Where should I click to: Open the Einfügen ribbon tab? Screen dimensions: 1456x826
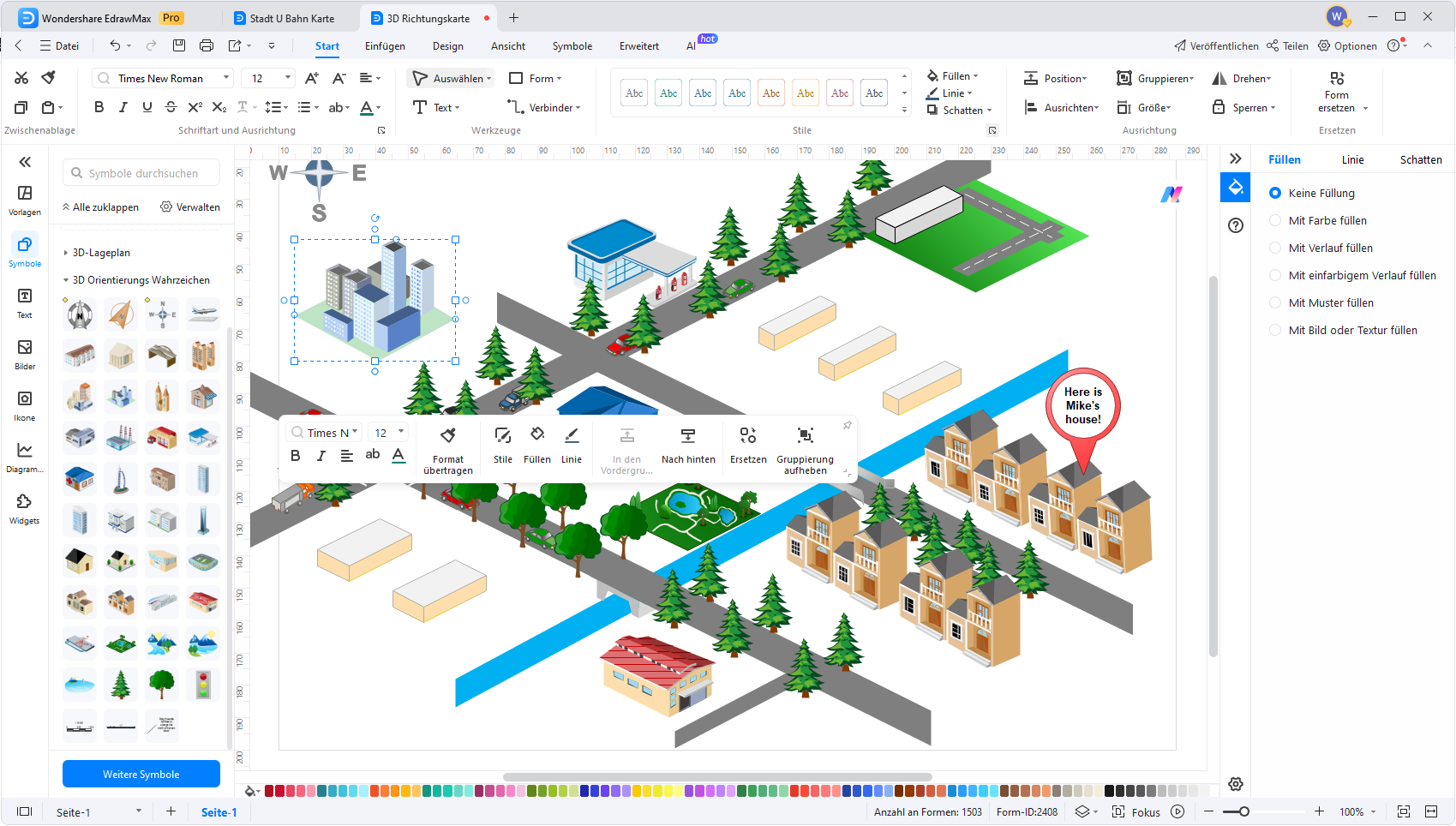tap(385, 46)
